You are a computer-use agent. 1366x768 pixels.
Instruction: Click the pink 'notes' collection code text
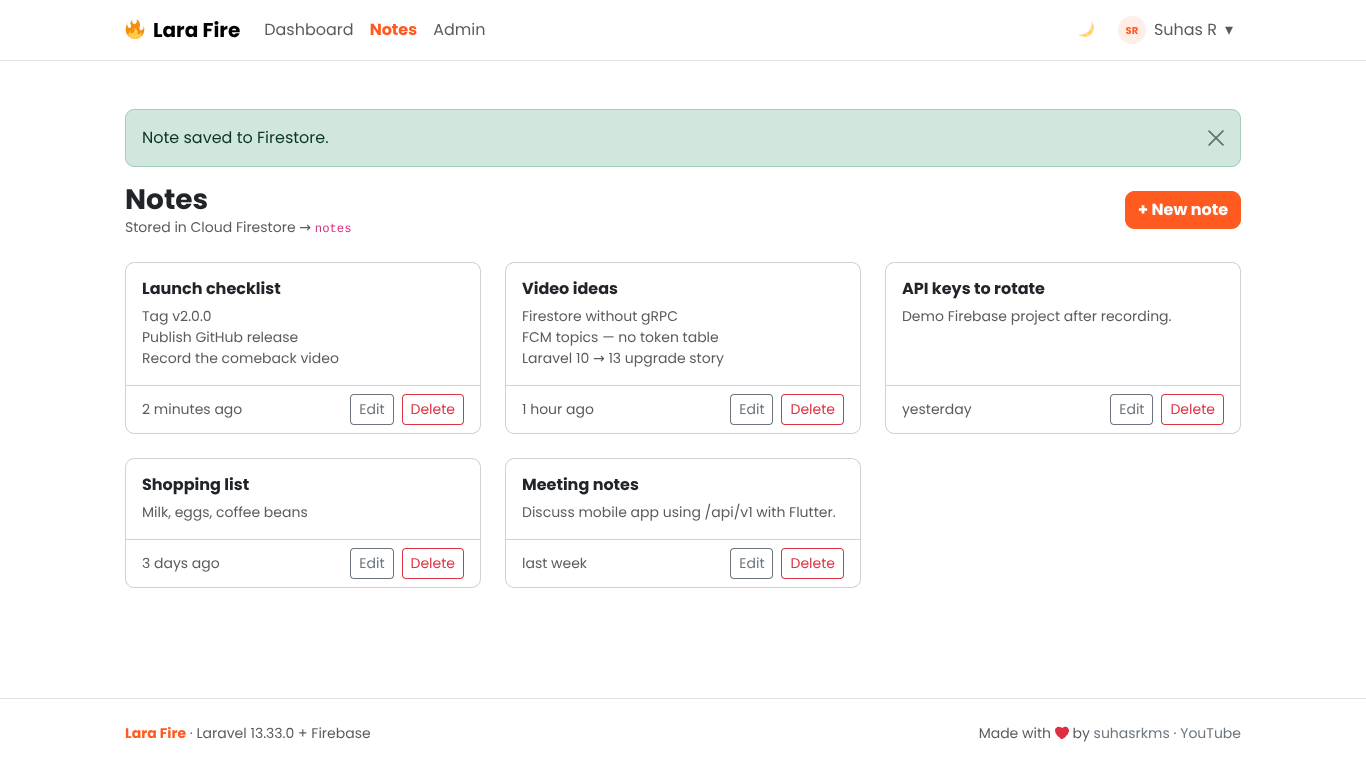click(333, 228)
